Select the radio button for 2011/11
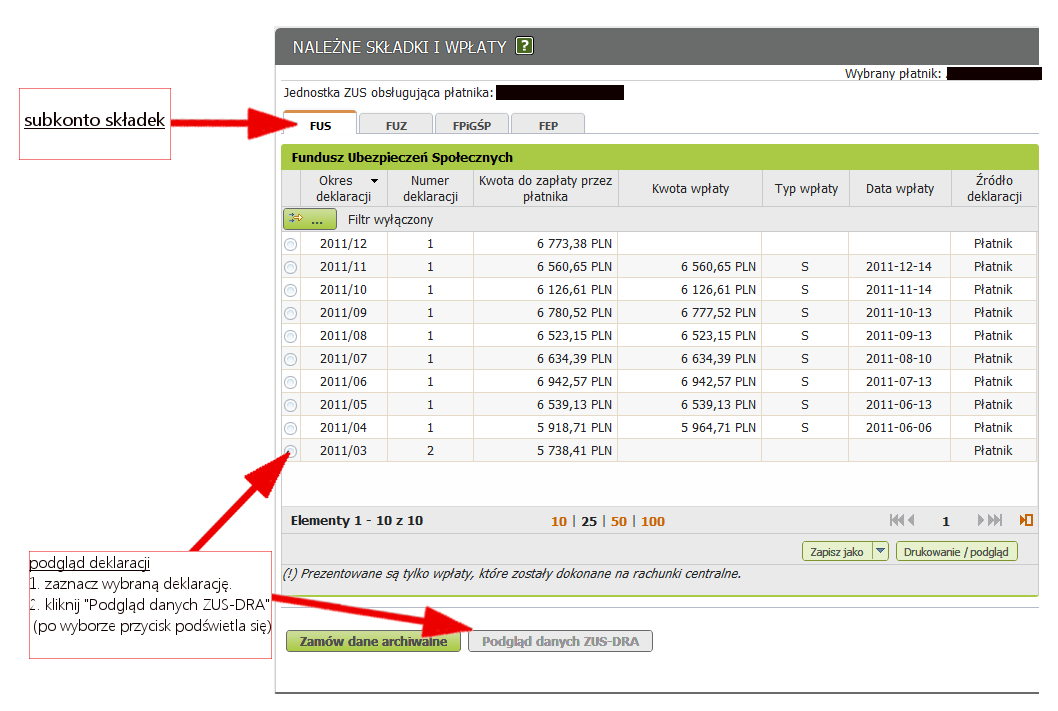 (290, 267)
